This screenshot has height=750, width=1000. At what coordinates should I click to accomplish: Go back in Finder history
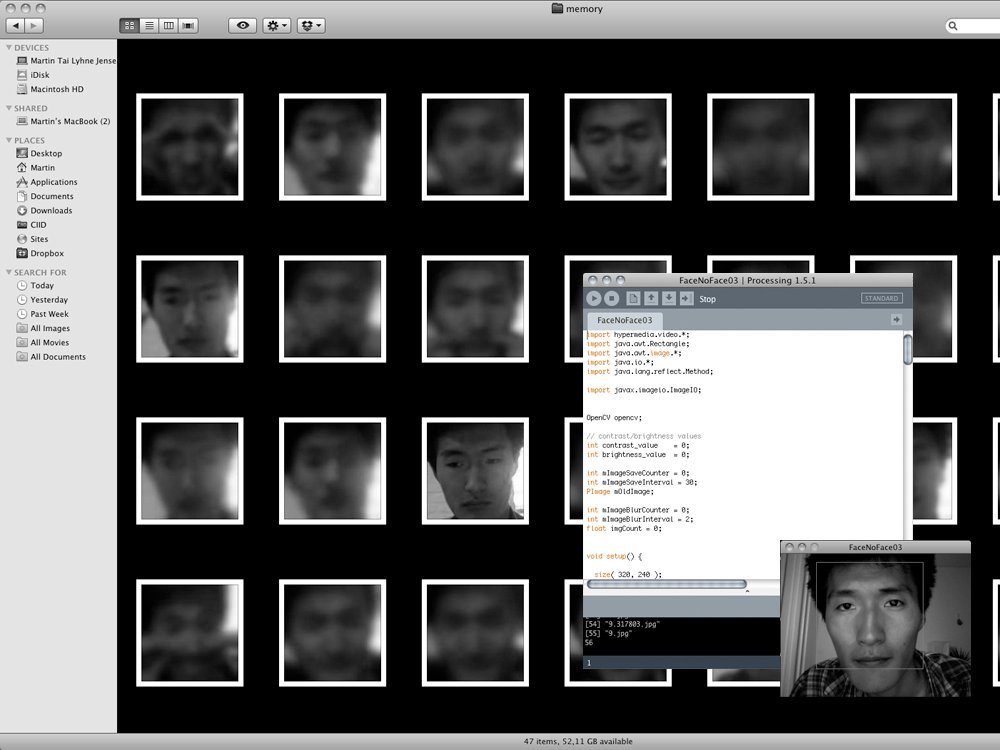pos(15,26)
